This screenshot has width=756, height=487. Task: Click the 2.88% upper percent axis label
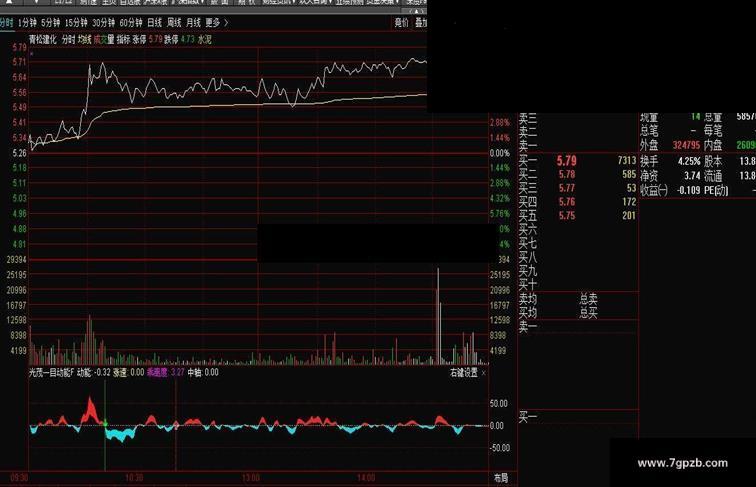click(x=500, y=122)
